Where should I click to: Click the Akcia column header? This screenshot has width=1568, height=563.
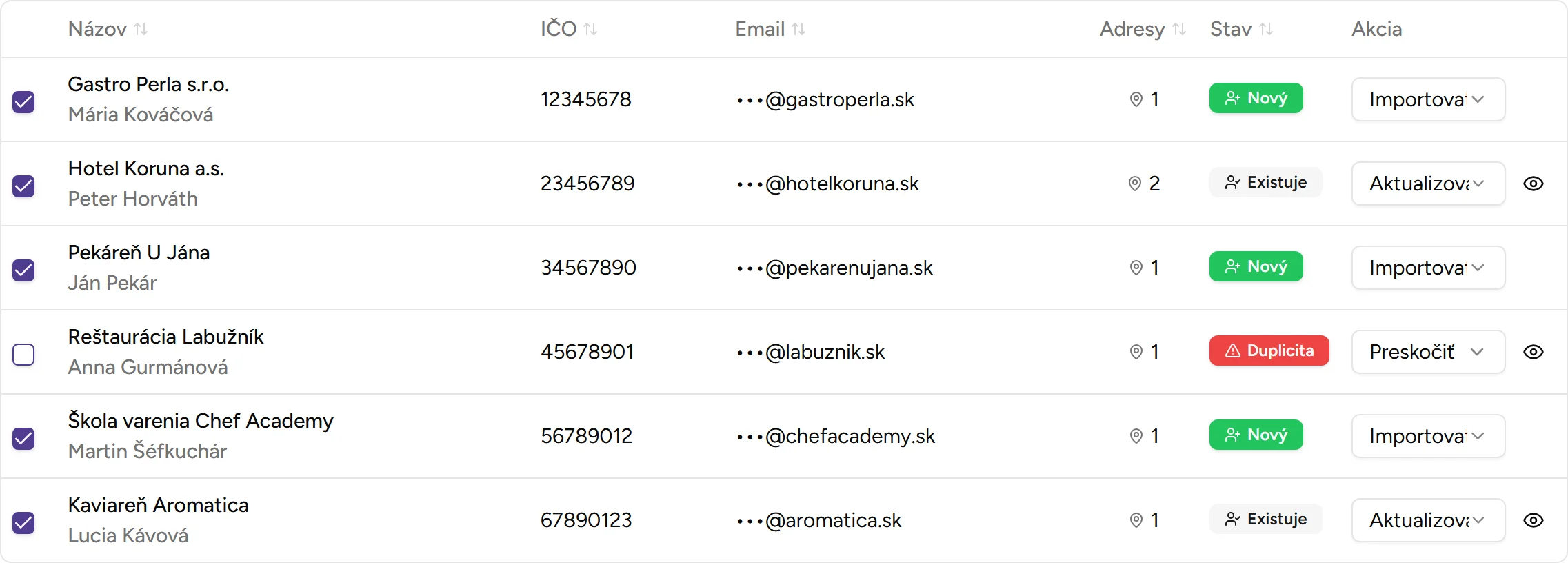tap(1376, 29)
